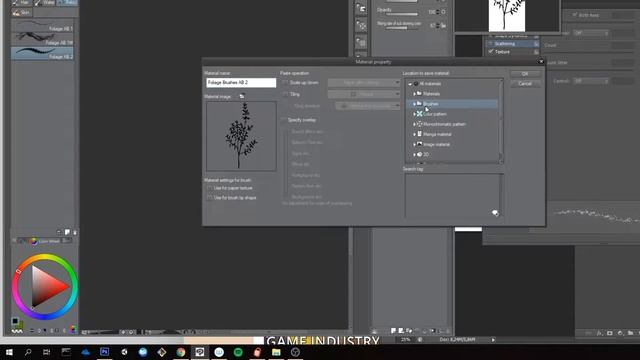Toggle the checkbox at the top of the sub tool detail panel
This screenshot has width=640, height=360.
pyautogui.click(x=575, y=15)
